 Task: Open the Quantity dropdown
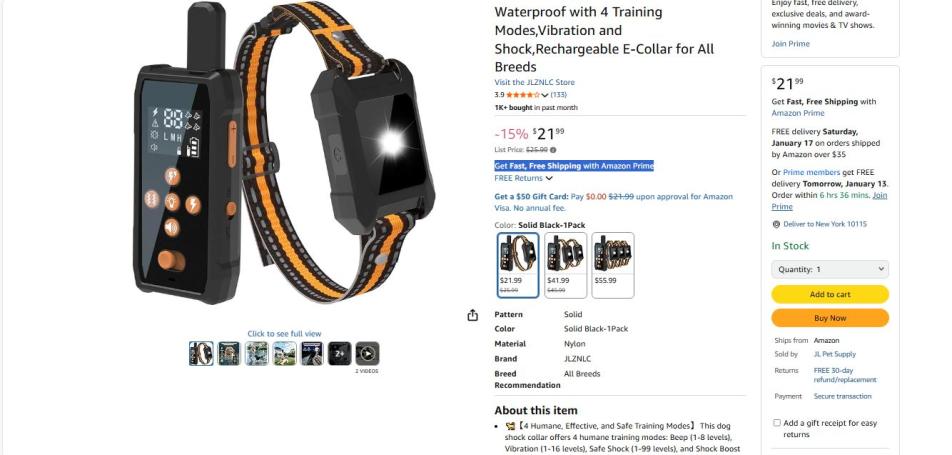pos(830,270)
